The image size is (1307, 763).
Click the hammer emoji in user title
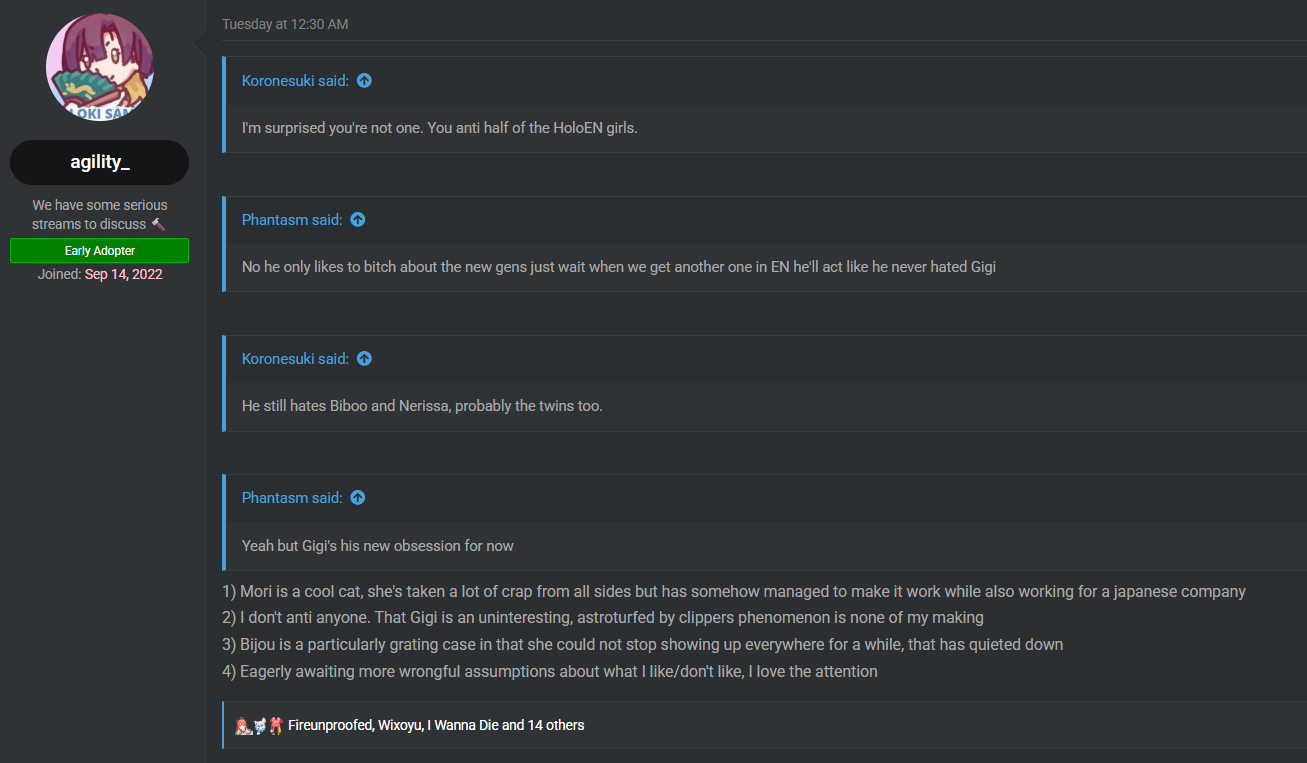[158, 224]
